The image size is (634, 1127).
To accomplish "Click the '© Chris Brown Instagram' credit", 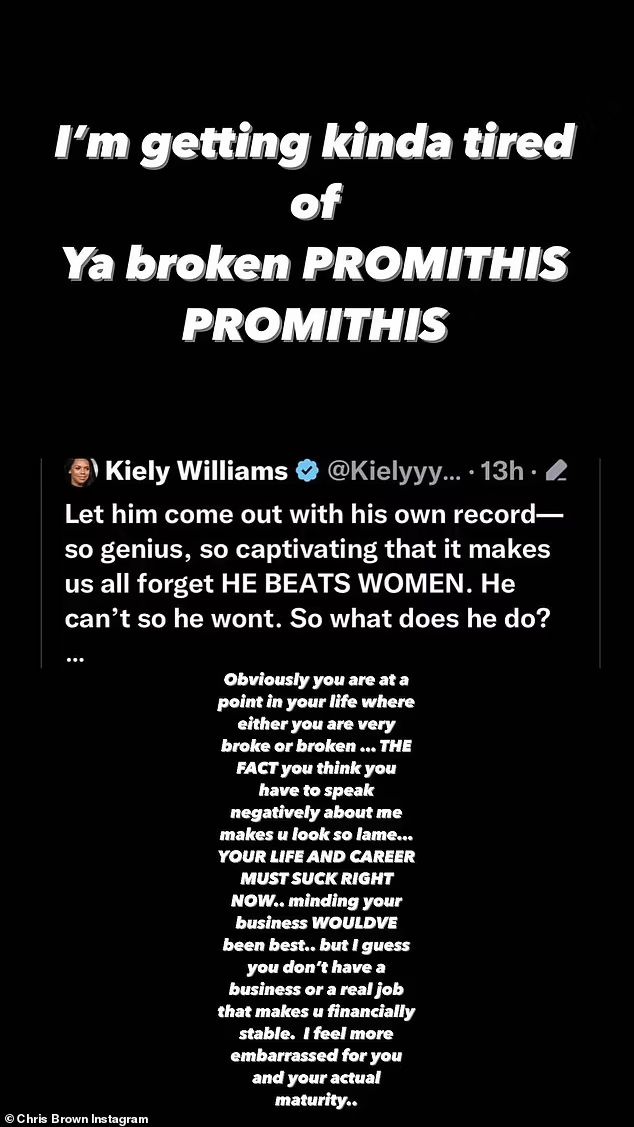I will pos(76,1119).
